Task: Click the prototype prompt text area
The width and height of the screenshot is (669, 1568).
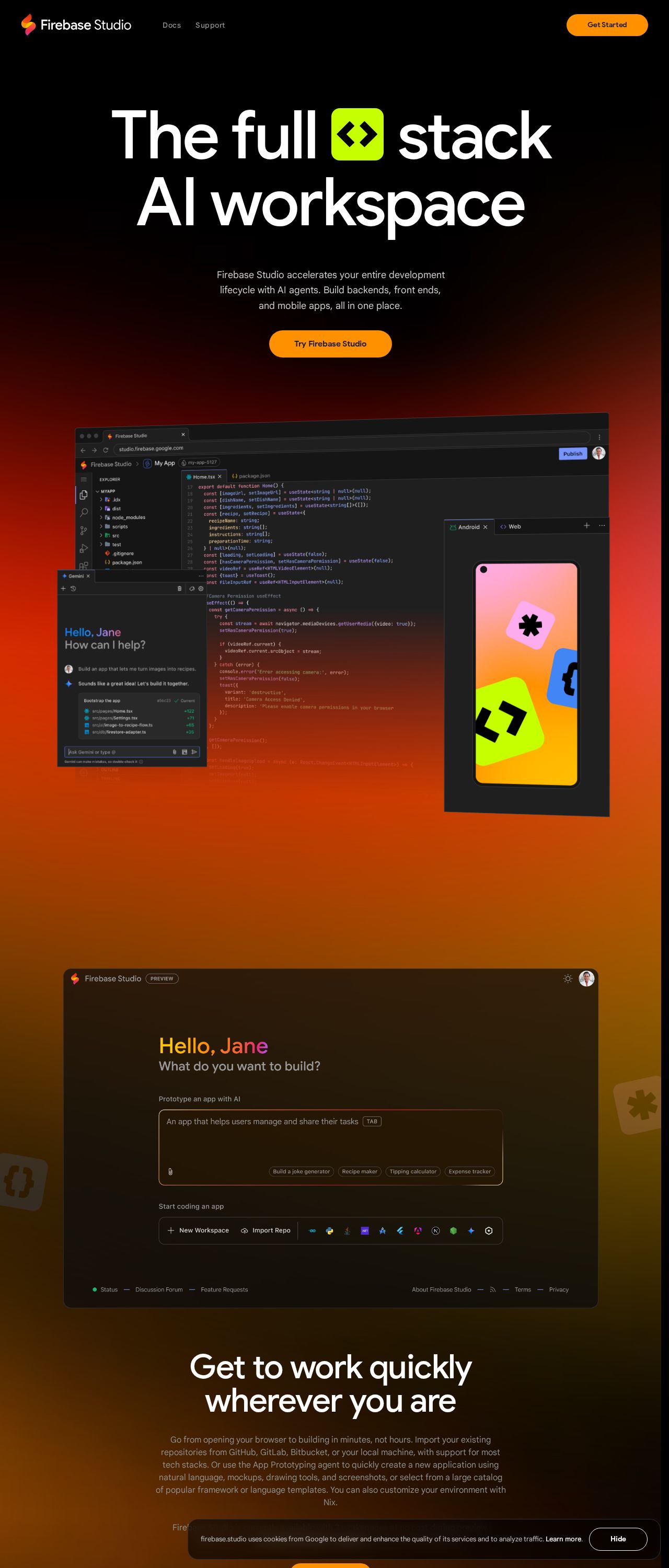Action: coord(330,1147)
